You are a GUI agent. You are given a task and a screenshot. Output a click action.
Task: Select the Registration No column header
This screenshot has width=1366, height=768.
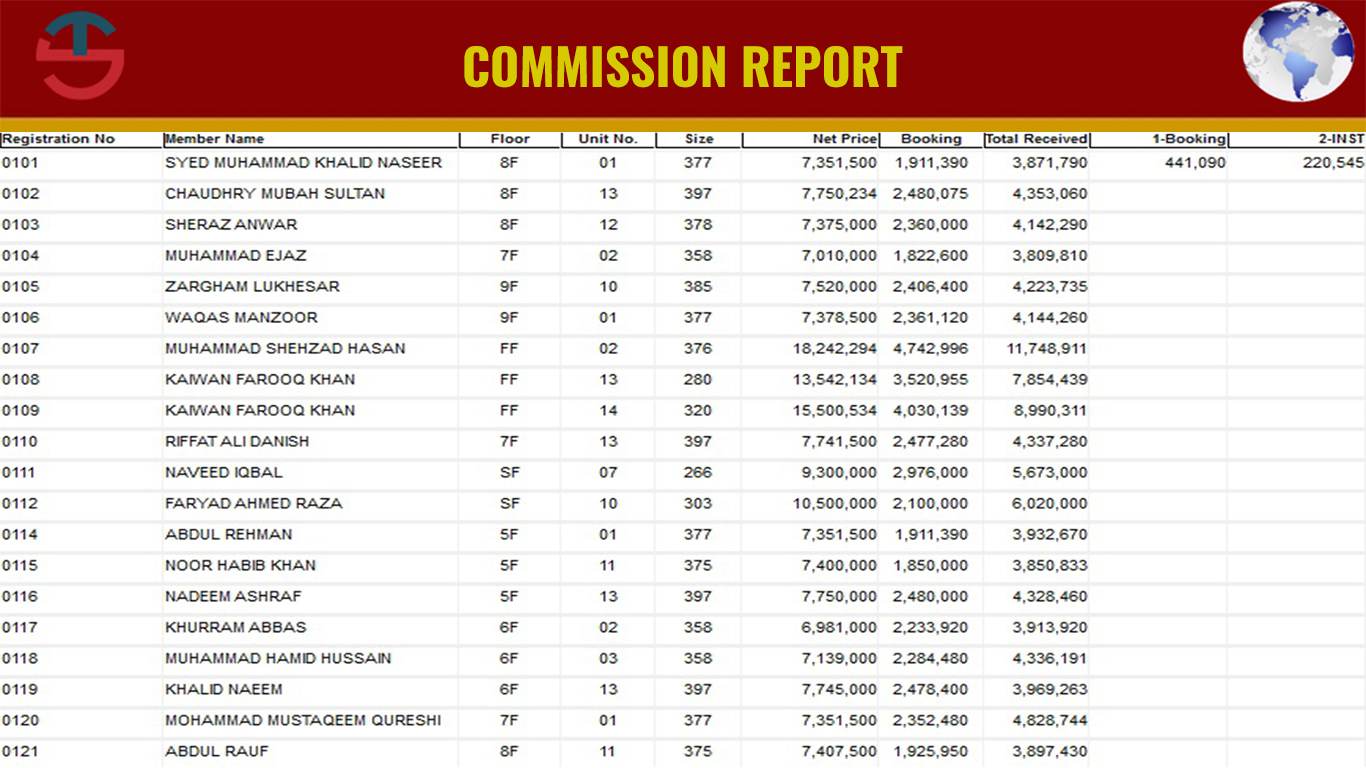[58, 139]
